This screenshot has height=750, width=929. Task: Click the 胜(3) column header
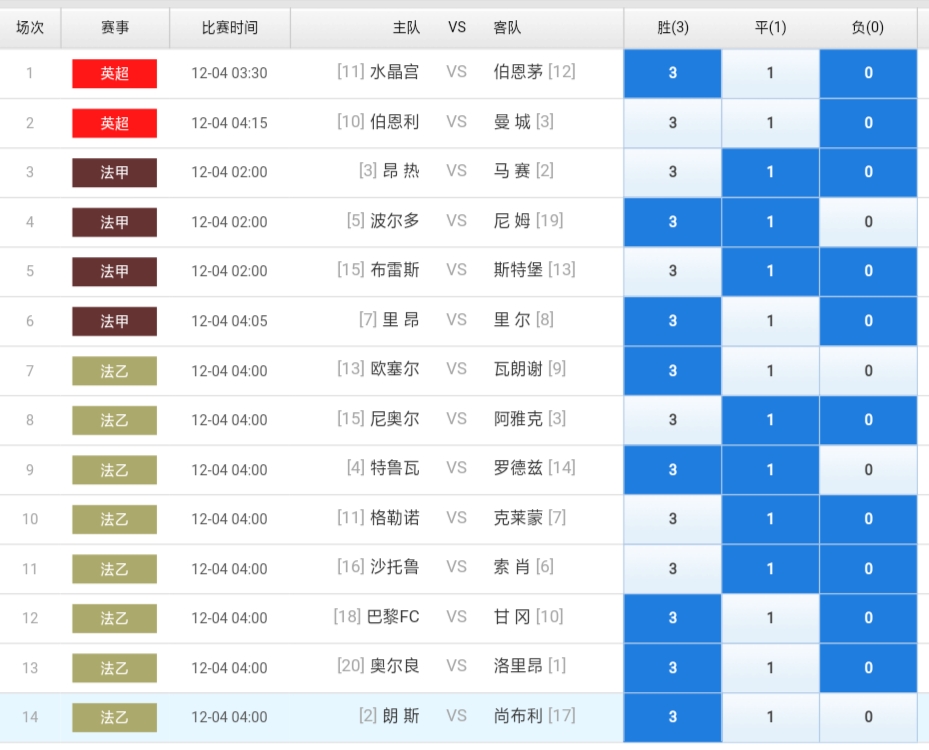(x=672, y=28)
